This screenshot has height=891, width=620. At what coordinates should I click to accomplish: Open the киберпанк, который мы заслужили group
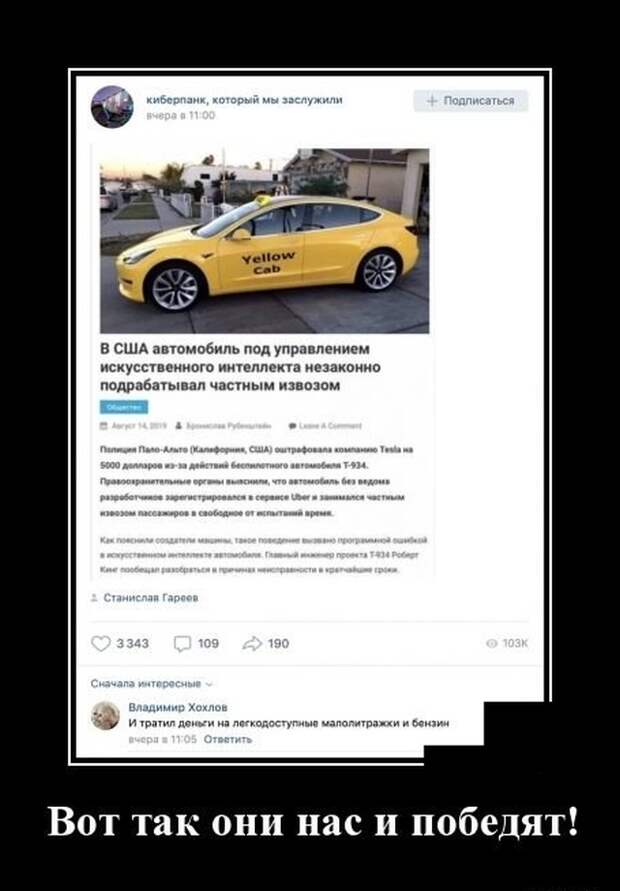244,100
